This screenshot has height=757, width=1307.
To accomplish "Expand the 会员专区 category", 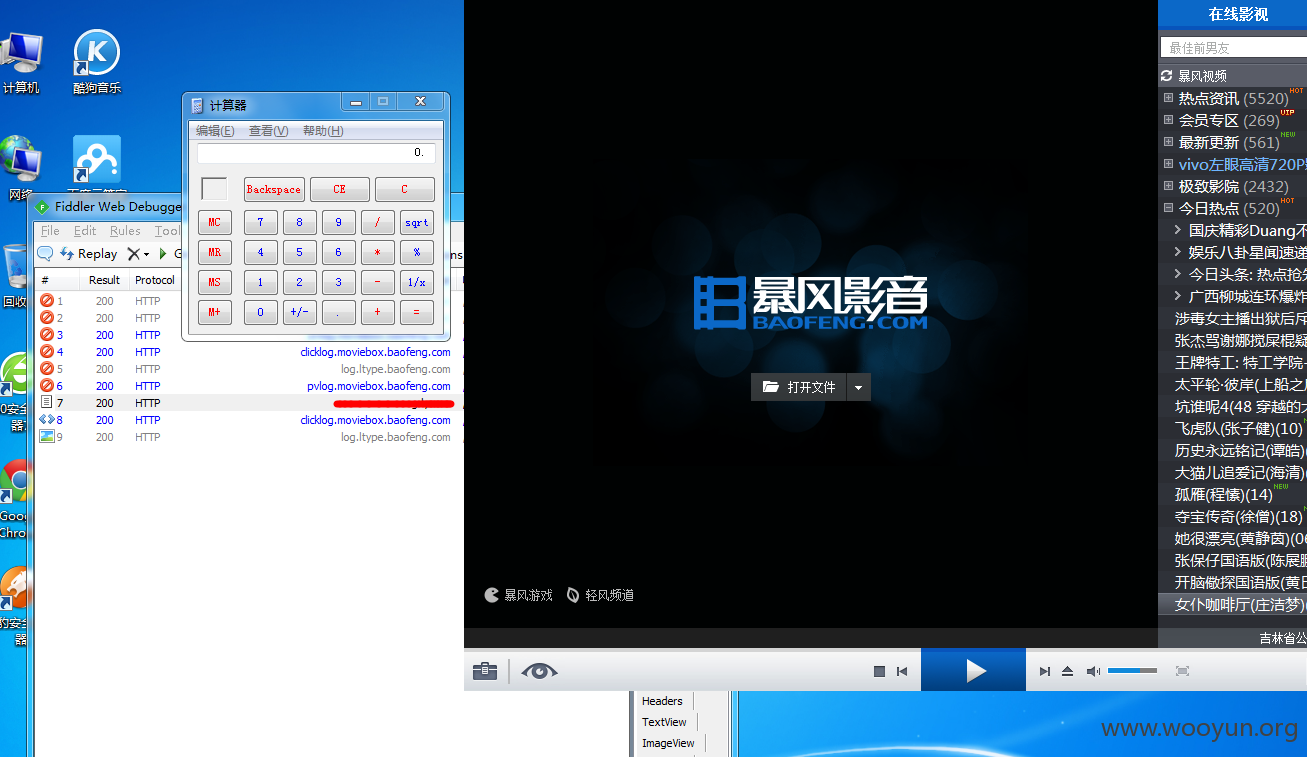I will 1168,120.
